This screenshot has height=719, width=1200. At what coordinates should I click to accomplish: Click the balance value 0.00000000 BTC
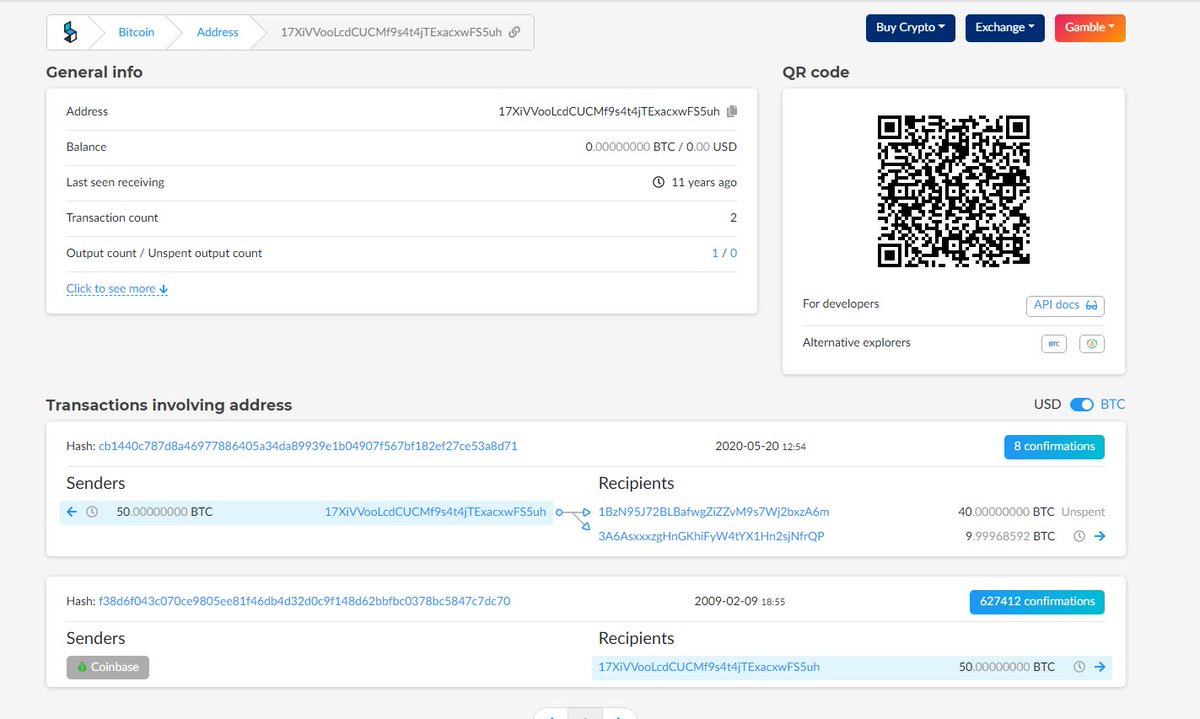coord(630,147)
